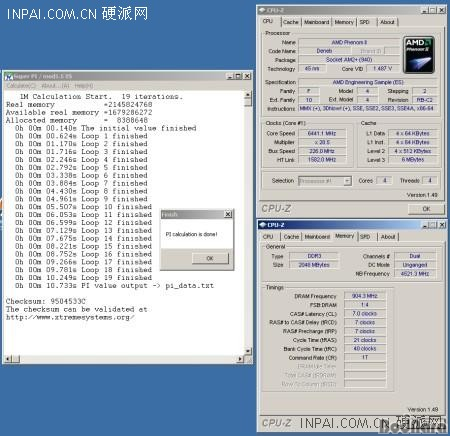Click the NB Frequency value 4521.3 MHz
Screen dimensions: 450x436
pyautogui.click(x=415, y=274)
